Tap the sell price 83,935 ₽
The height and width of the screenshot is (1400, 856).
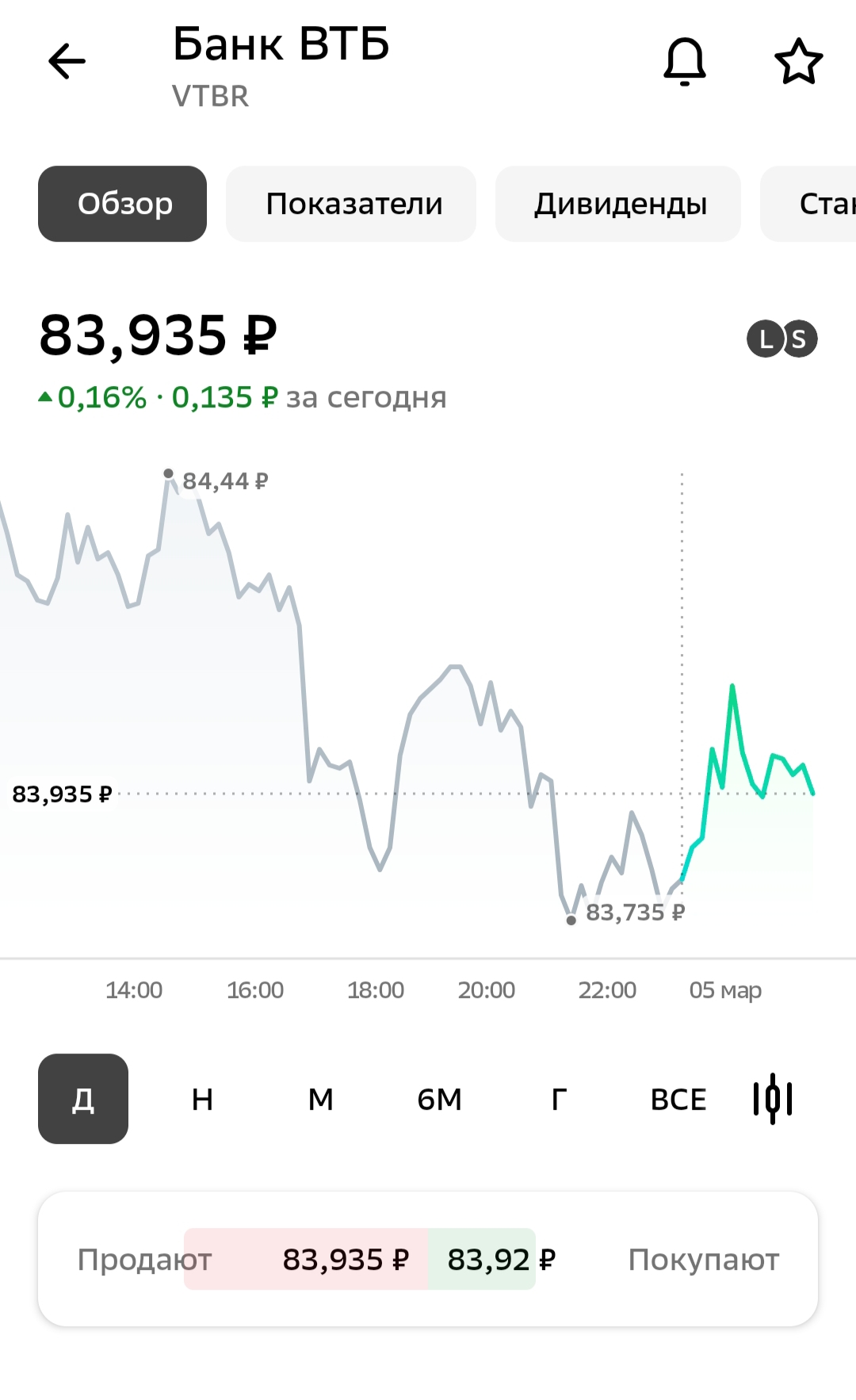(346, 1259)
